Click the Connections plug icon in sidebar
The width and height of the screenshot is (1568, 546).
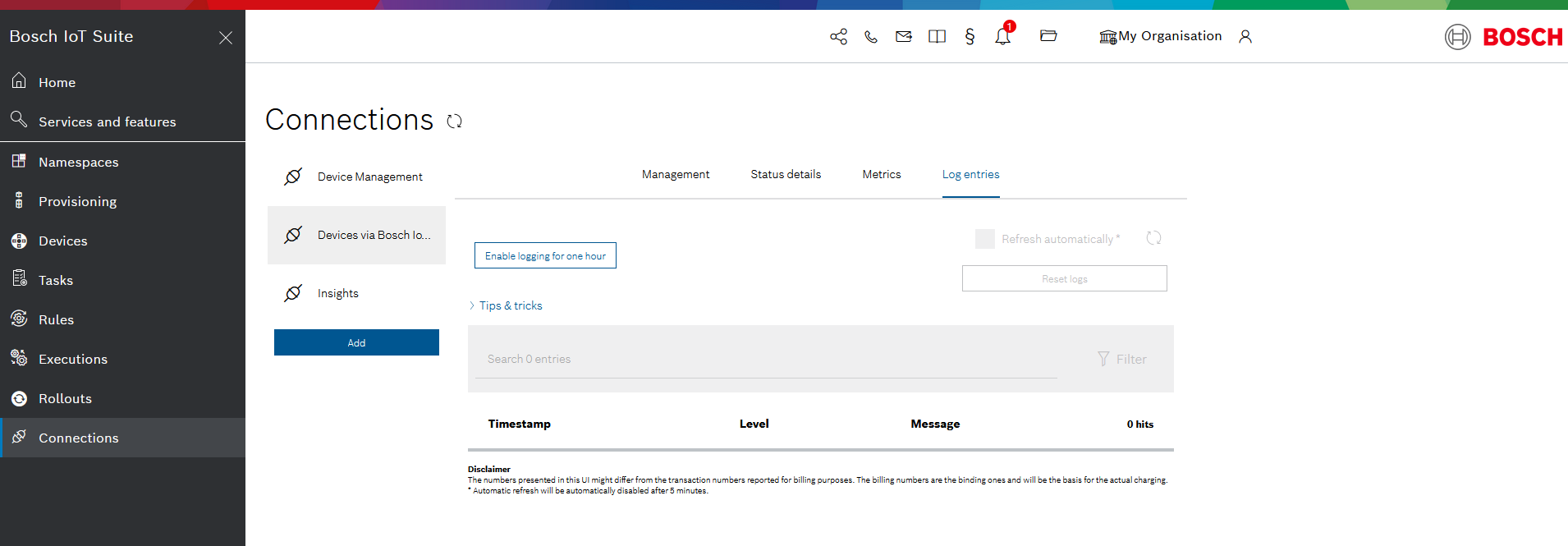19,437
